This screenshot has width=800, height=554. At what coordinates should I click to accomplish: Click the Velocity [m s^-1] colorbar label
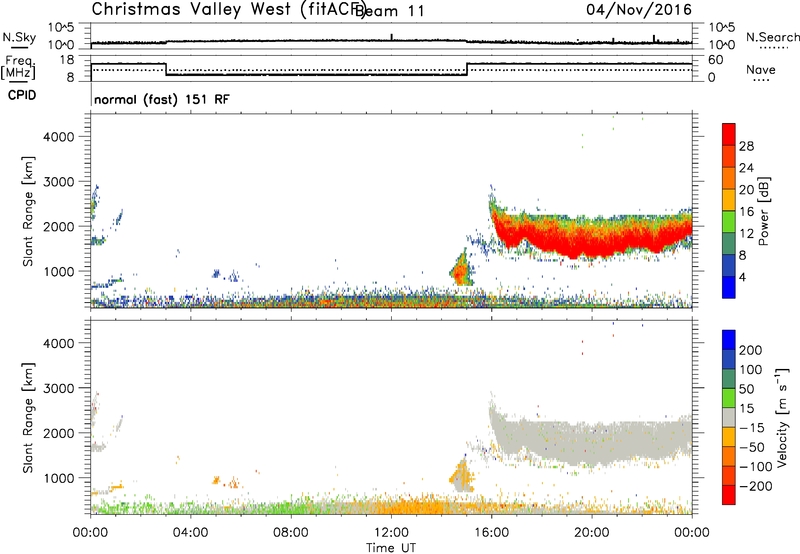[x=782, y=417]
